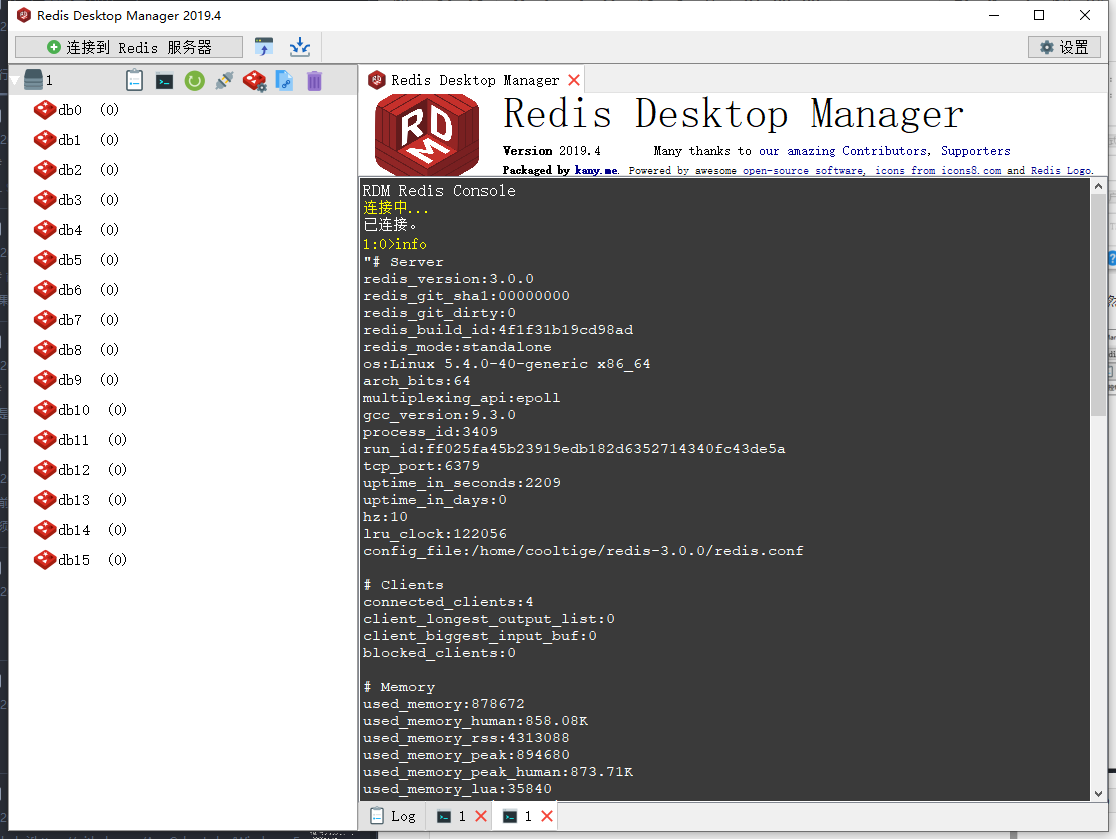Open connection settings red cube gear icon

(x=254, y=80)
